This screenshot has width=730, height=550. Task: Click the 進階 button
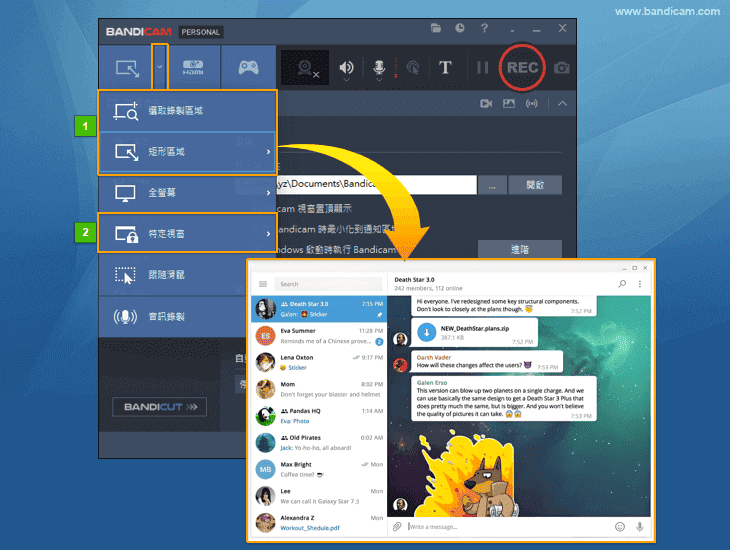(520, 249)
